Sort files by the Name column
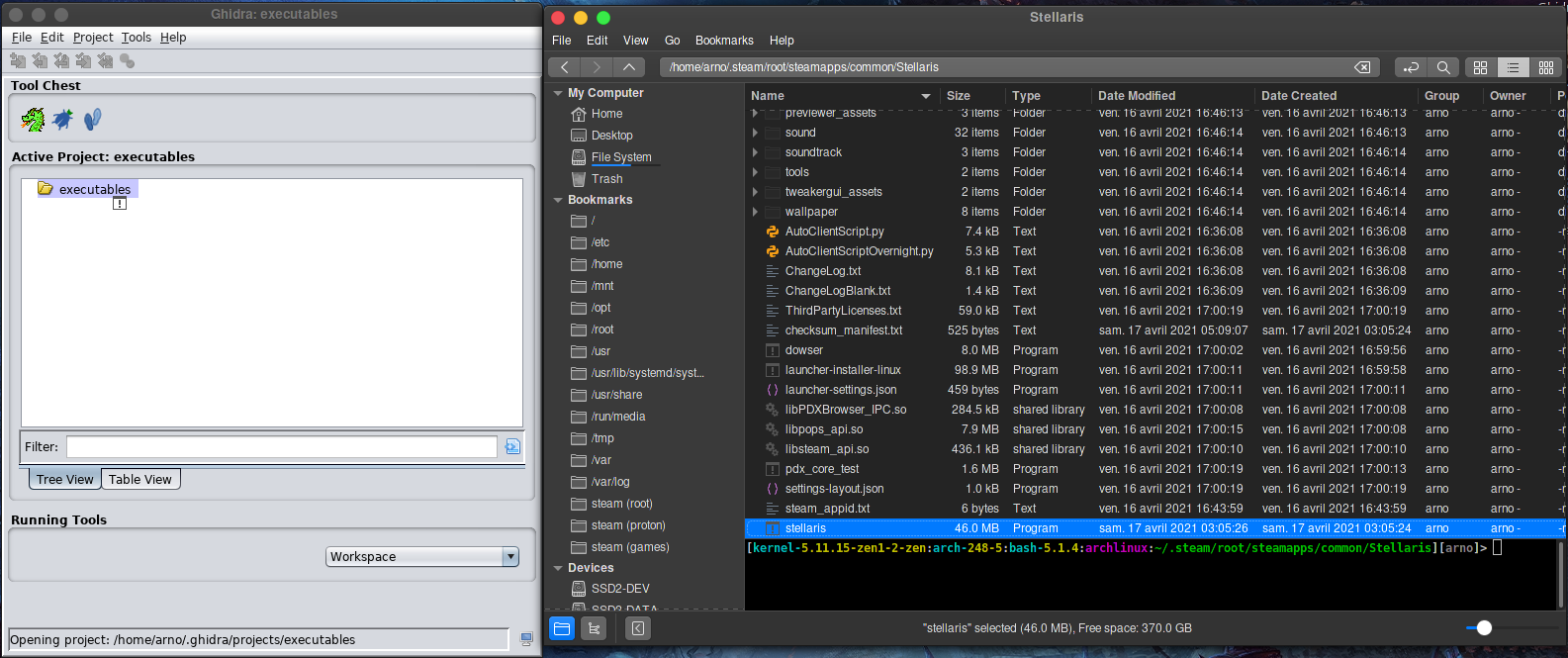Viewport: 1568px width, 658px height. [841, 96]
